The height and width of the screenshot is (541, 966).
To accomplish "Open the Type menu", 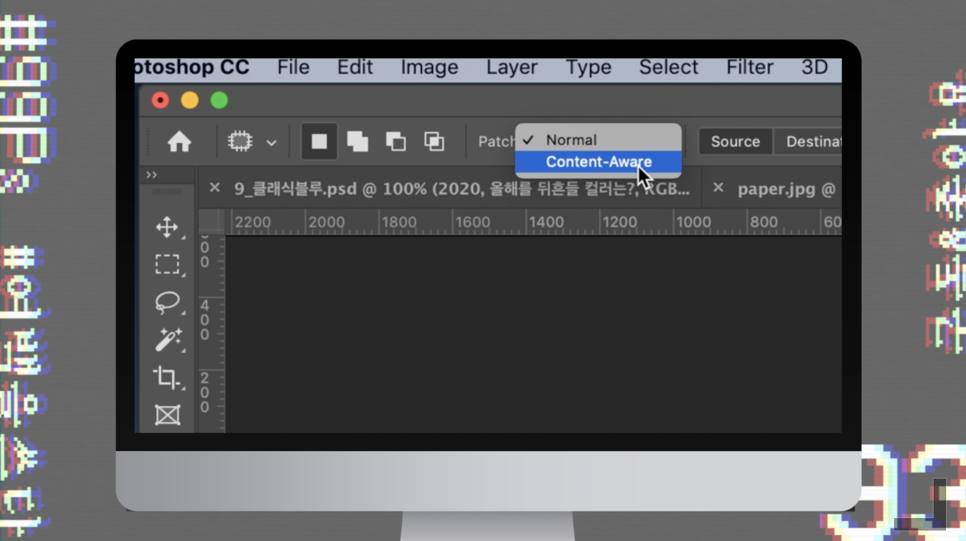I will pyautogui.click(x=588, y=67).
